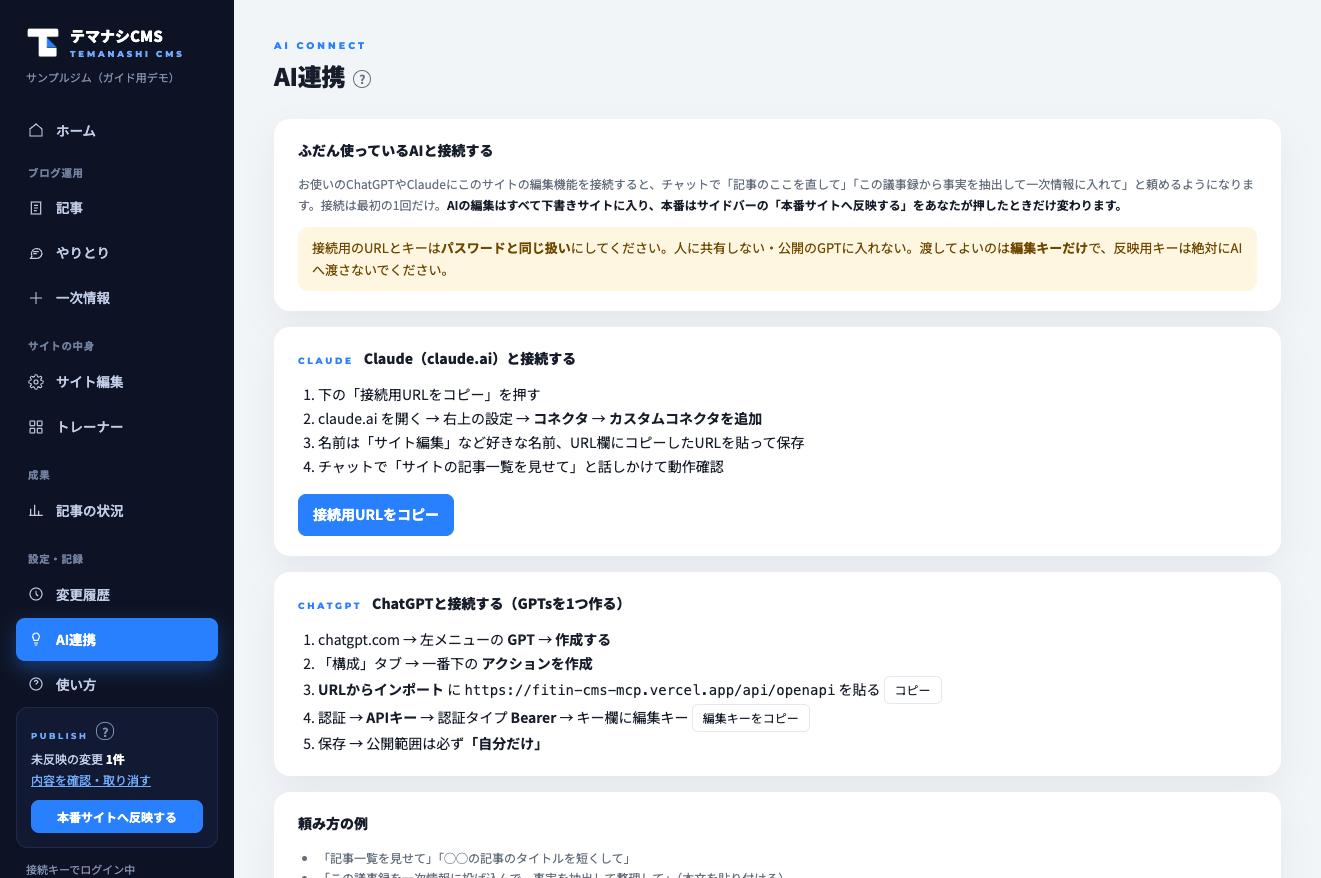
Task: Click the テマナシCMS logo icon
Action: point(42,42)
